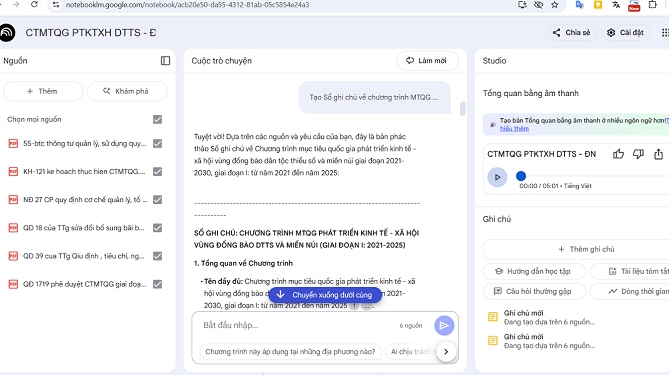Dislike the audio overview with thumbs down
This screenshot has height=375, width=669.
coord(638,154)
